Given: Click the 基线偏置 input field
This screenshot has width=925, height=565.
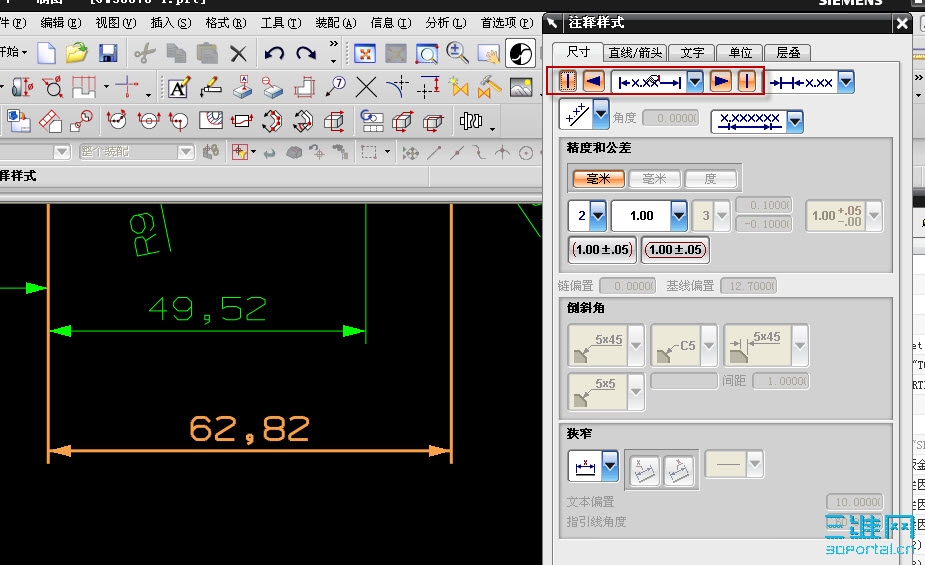Looking at the screenshot, I should click(x=749, y=286).
